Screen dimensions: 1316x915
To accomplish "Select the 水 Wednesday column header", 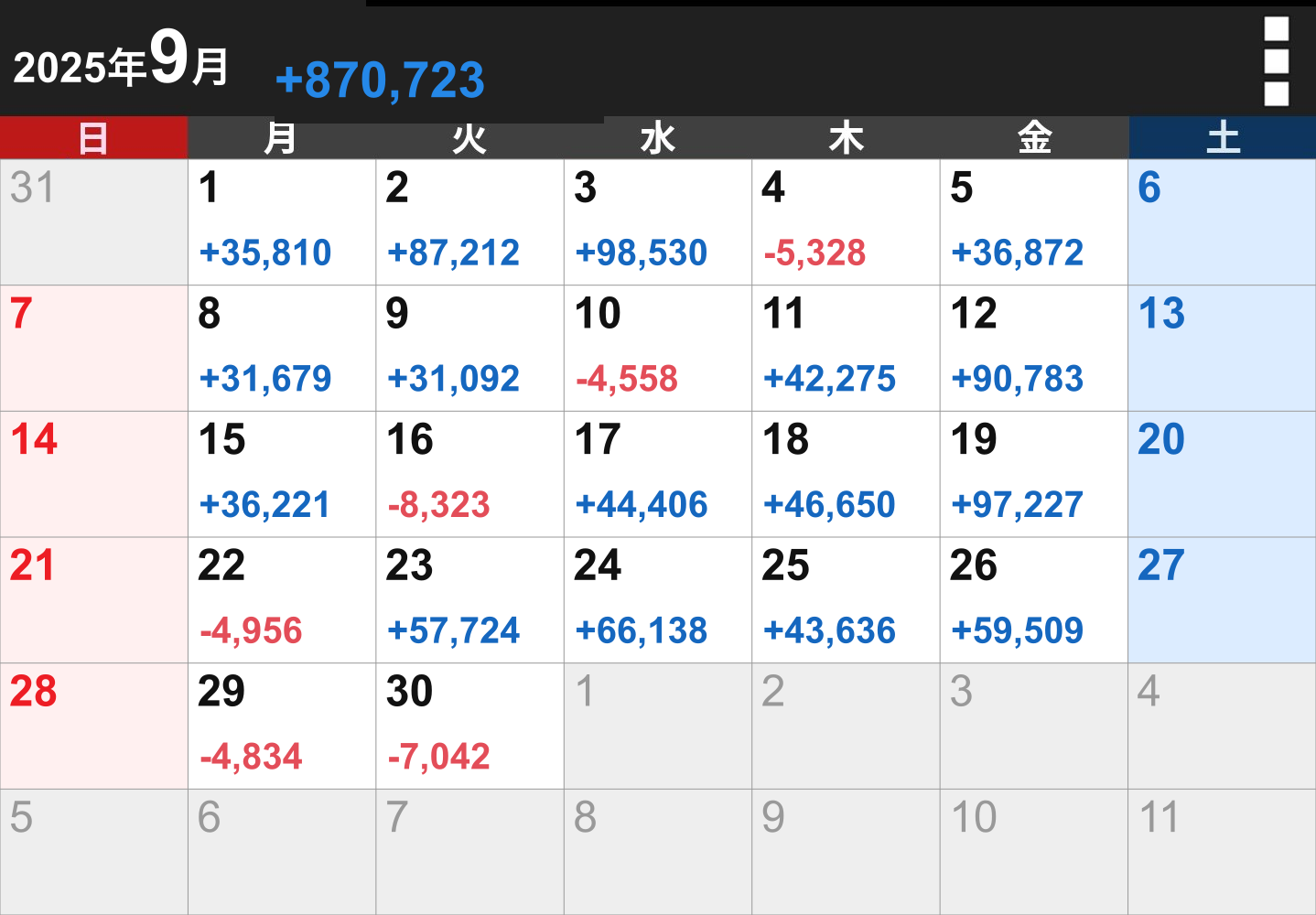I will 658,138.
